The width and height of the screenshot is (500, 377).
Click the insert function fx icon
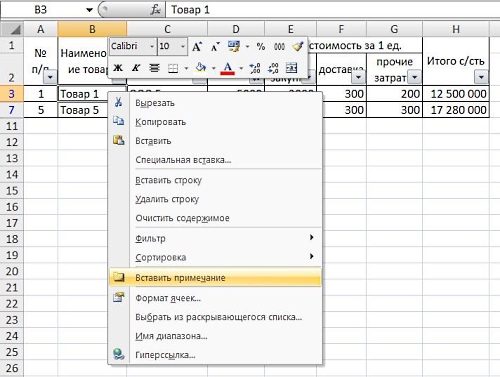point(155,10)
